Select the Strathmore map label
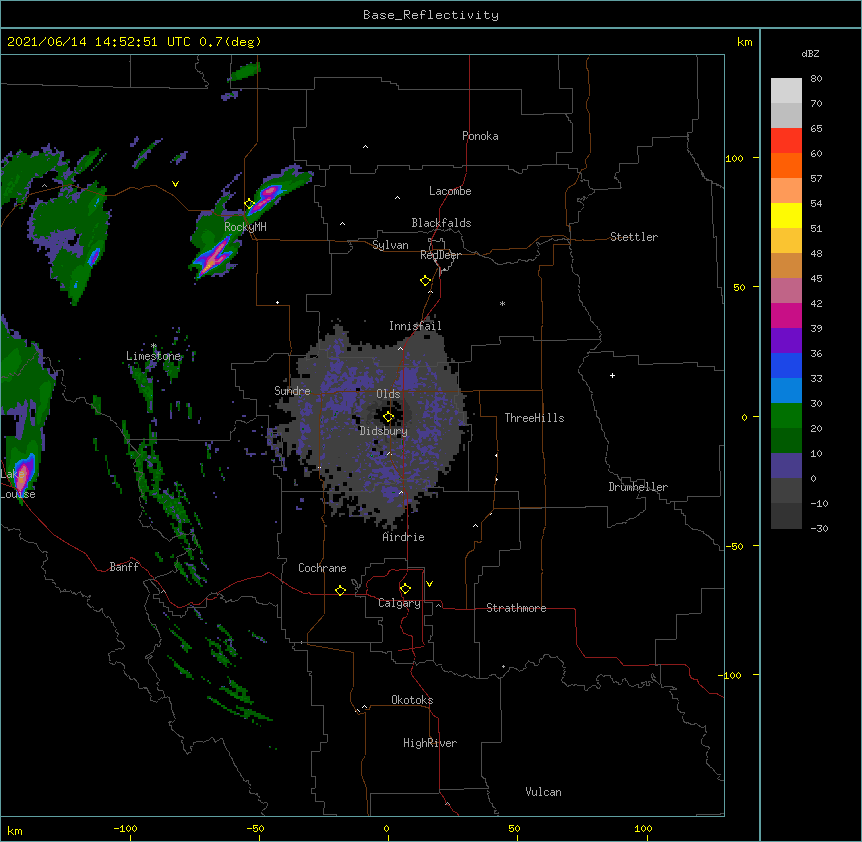 point(516,608)
